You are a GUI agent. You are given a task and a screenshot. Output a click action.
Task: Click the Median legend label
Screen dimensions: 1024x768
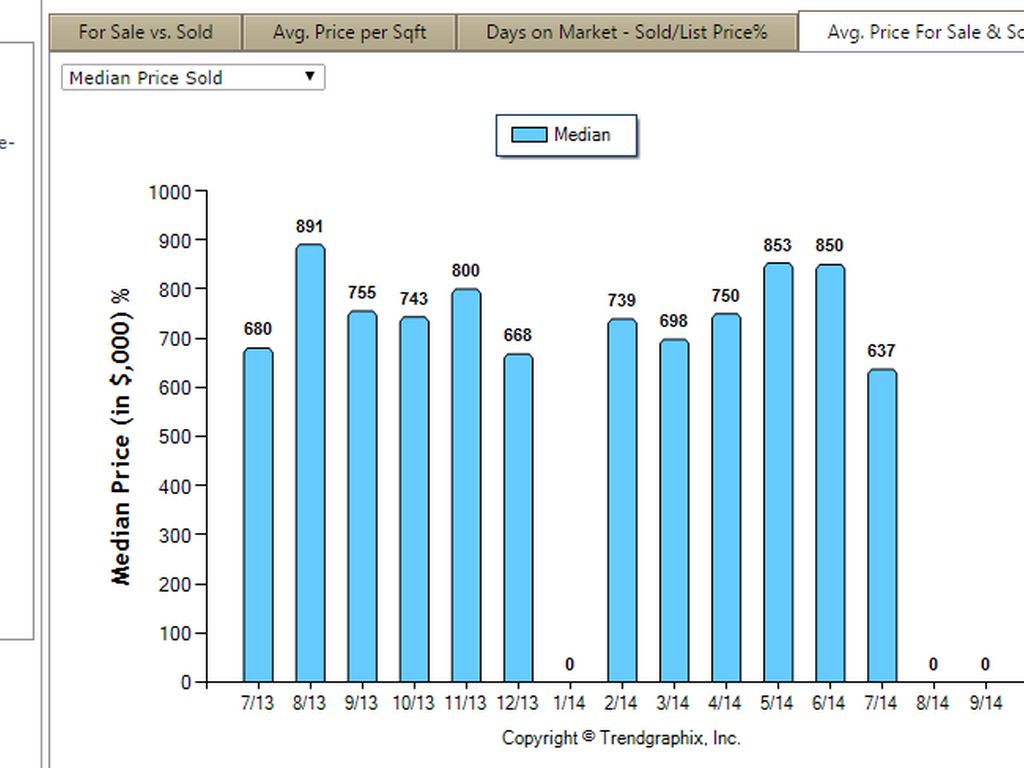click(x=582, y=135)
